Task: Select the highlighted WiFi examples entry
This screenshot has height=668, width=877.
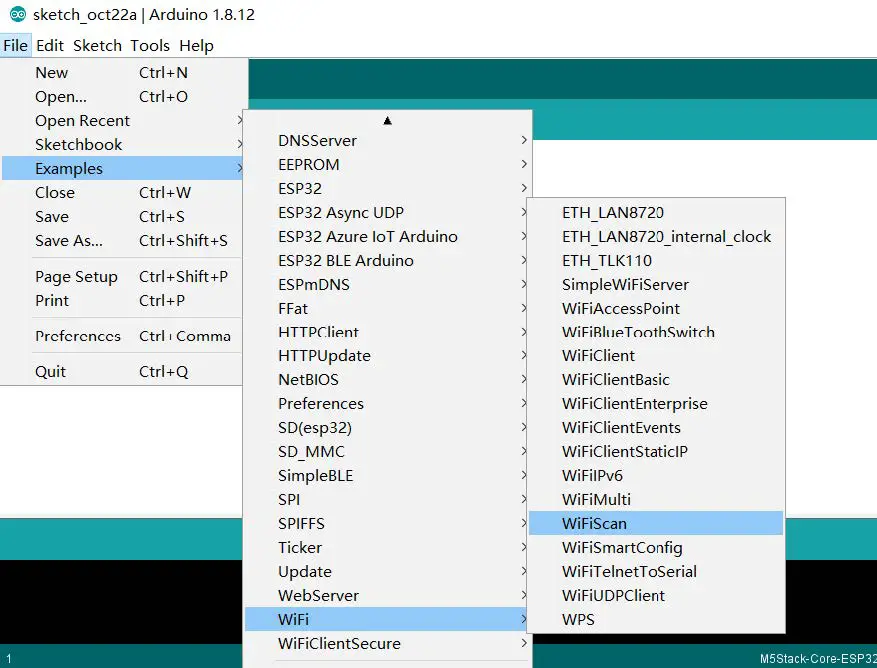Action: 388,619
